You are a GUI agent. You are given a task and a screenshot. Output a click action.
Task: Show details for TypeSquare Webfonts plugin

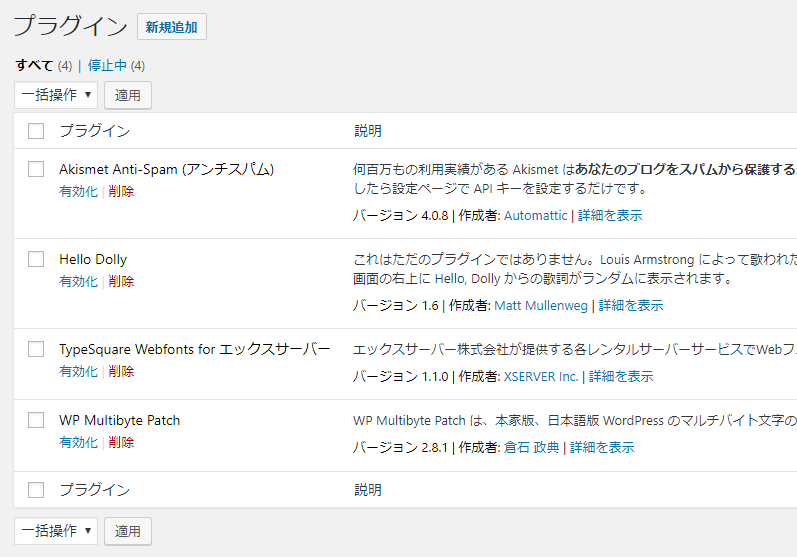coord(621,376)
